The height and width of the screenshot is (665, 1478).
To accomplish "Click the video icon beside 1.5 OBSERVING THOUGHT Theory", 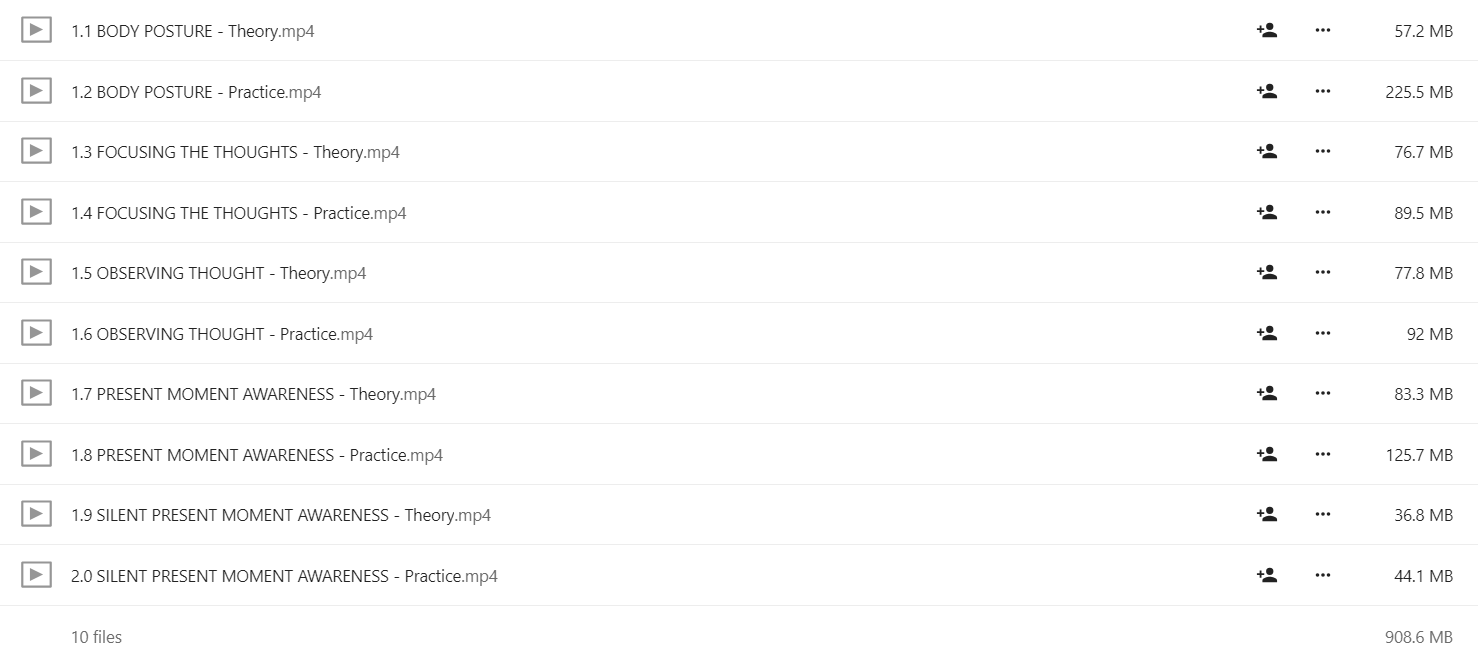I will (x=36, y=272).
